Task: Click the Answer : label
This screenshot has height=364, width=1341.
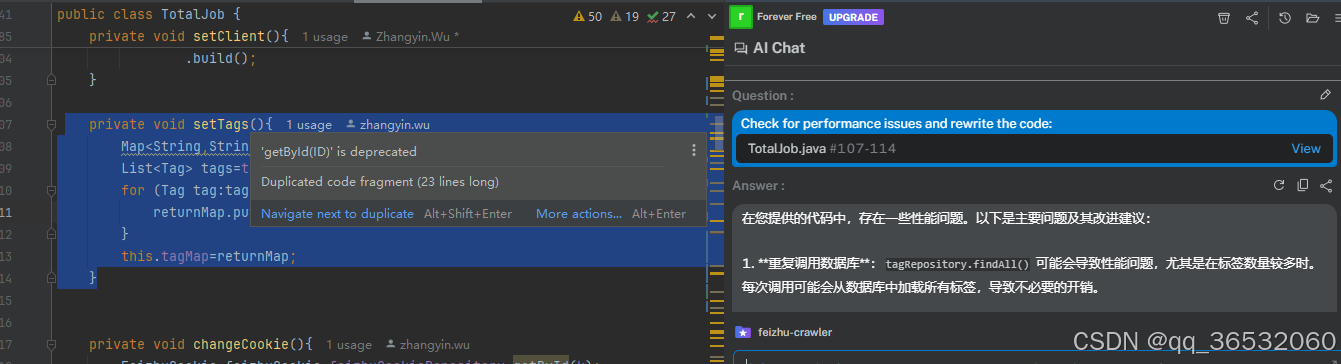Action: coord(758,185)
